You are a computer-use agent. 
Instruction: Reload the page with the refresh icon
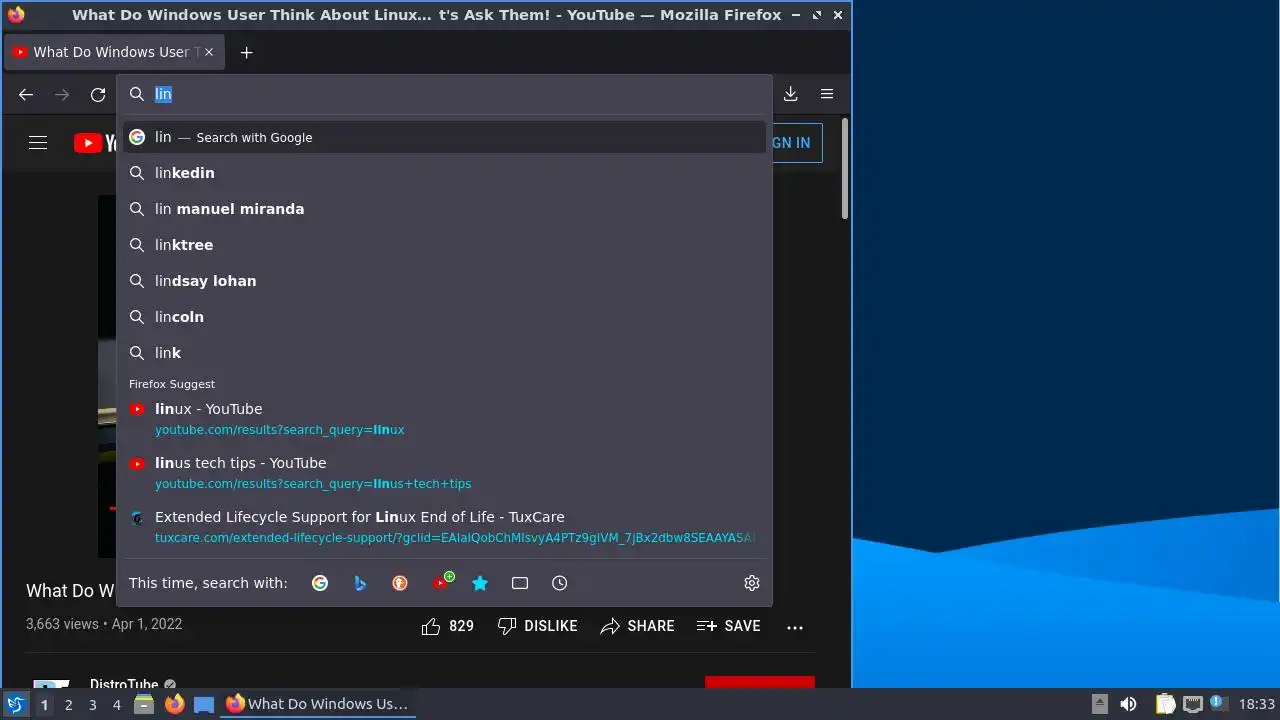coord(98,94)
